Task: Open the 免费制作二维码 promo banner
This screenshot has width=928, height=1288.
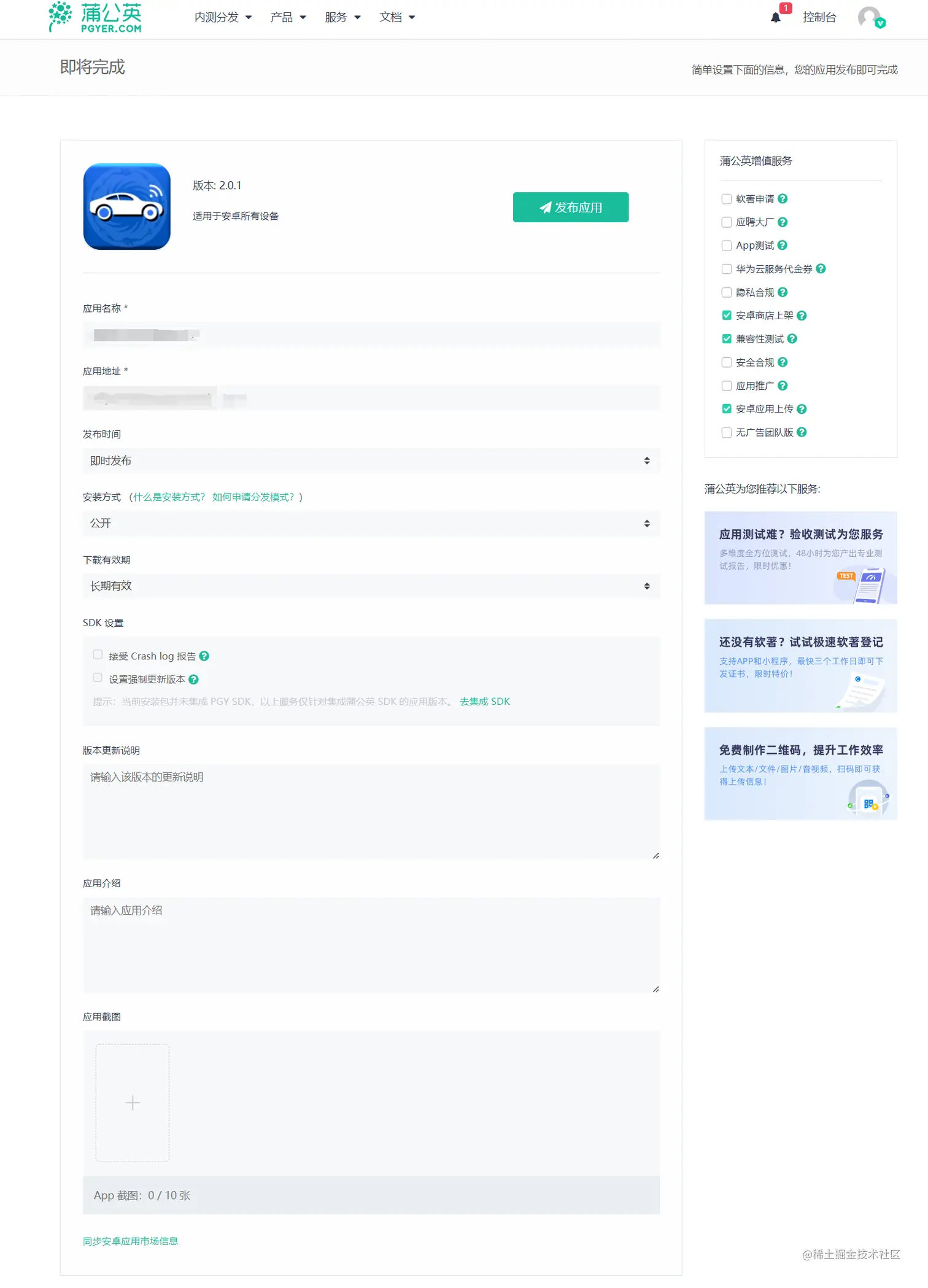Action: click(x=800, y=774)
